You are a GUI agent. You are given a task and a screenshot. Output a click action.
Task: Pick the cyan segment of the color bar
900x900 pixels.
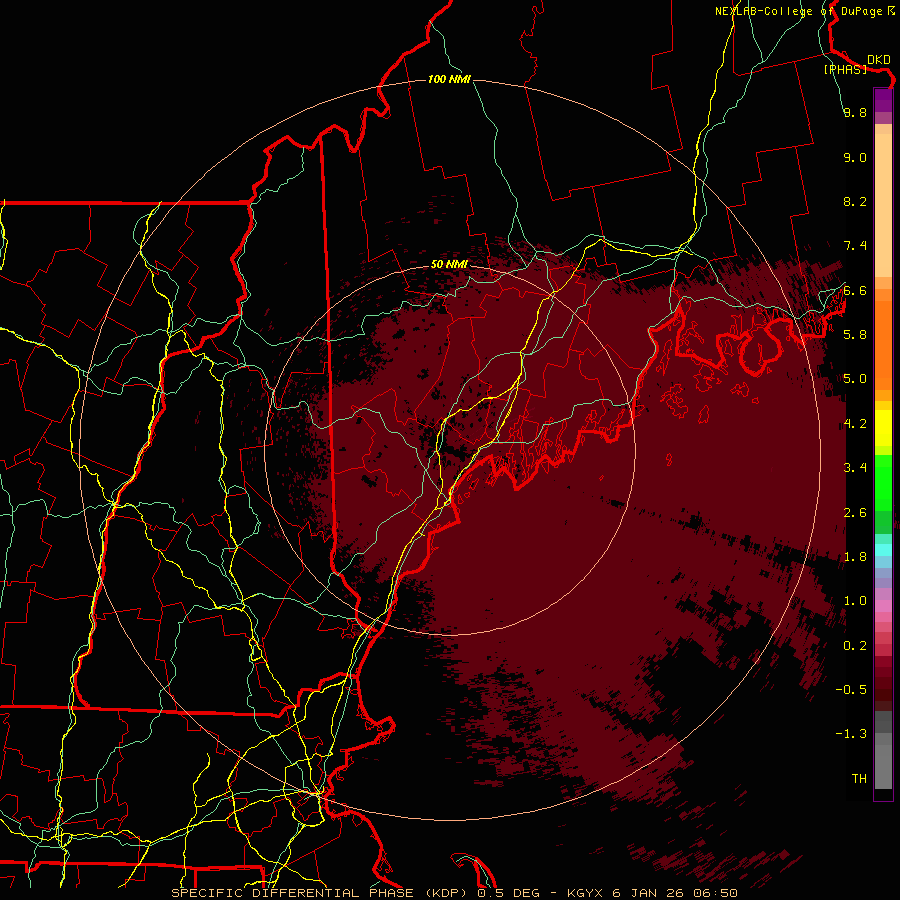pyautogui.click(x=883, y=550)
